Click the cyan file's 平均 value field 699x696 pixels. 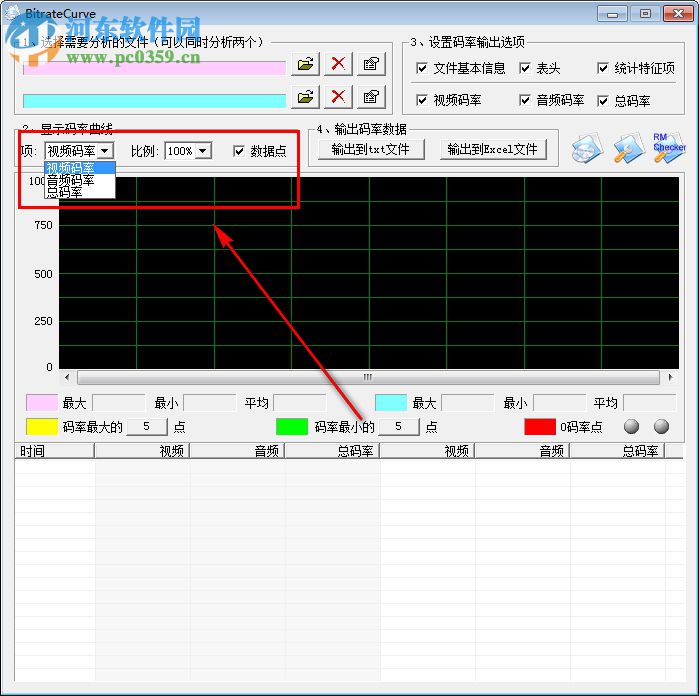650,403
